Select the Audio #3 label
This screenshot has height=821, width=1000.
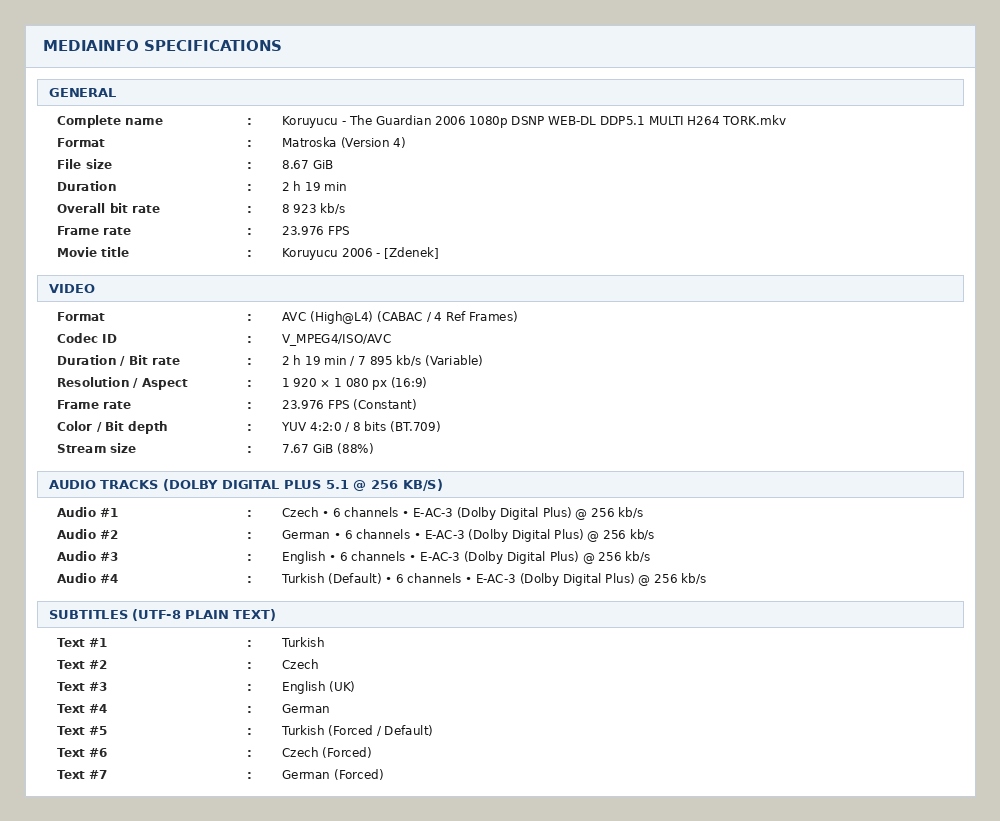[87, 557]
